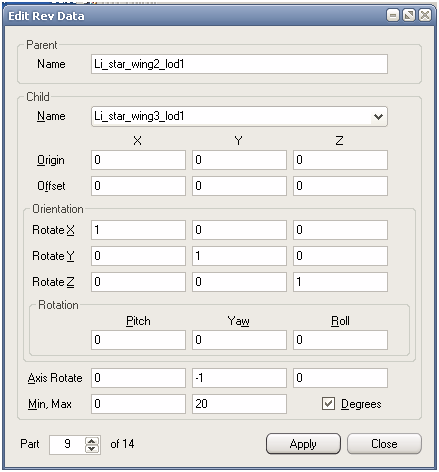Edit the Rotate X first value field
The height and width of the screenshot is (472, 439).
[138, 230]
